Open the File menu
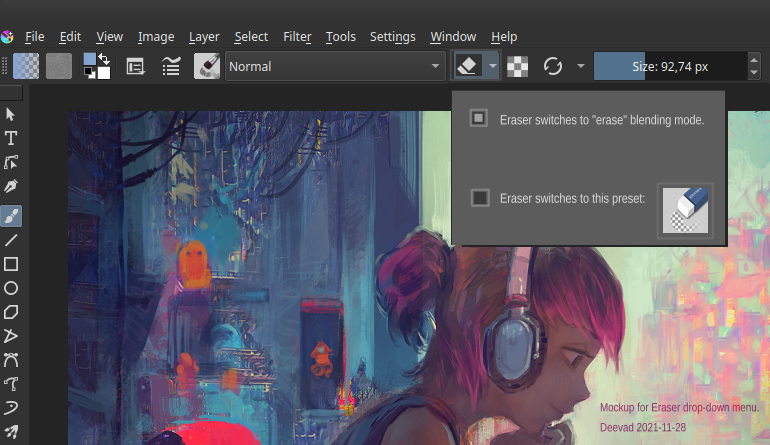770x445 pixels. tap(34, 37)
